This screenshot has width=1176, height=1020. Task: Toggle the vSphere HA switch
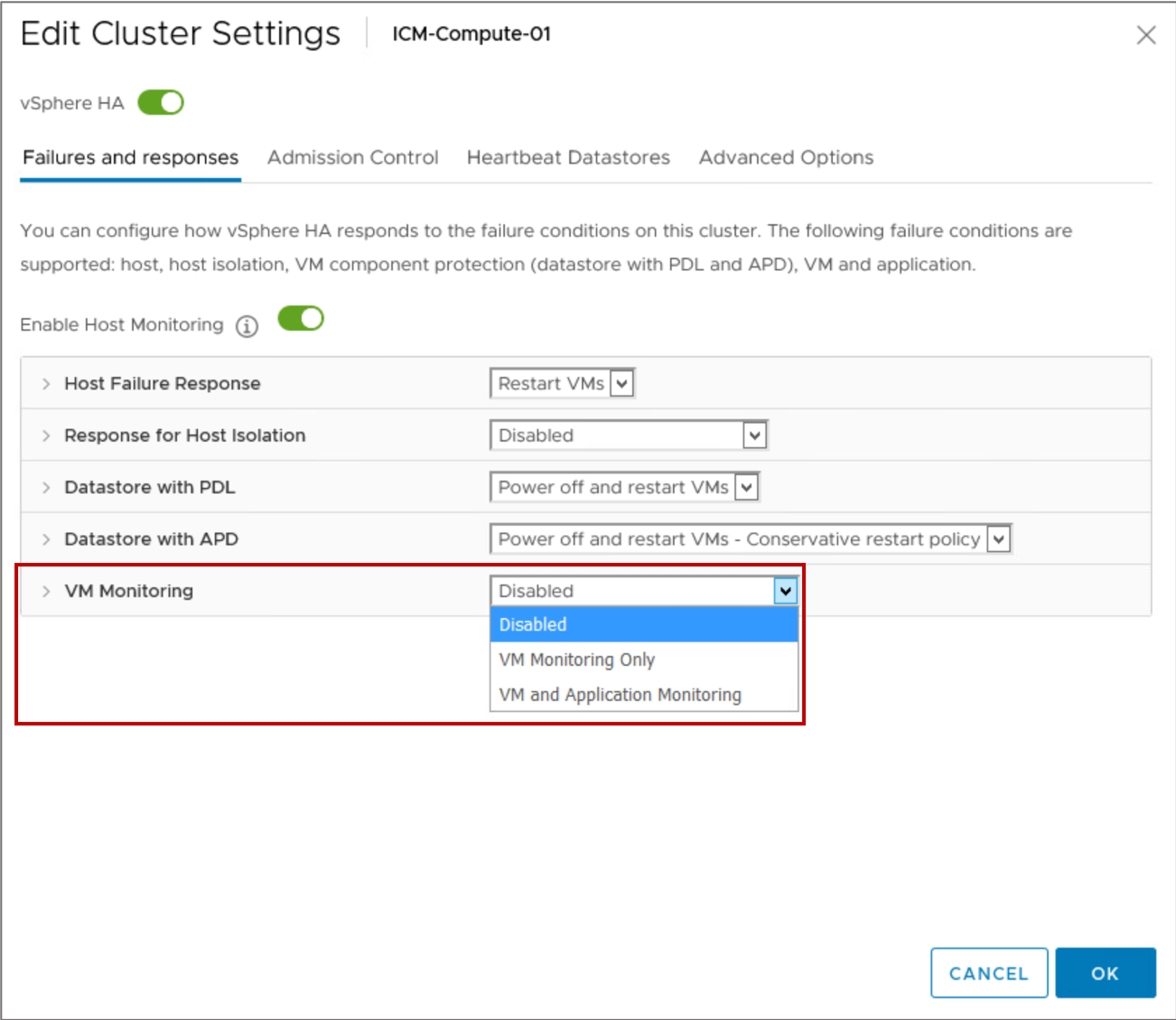pyautogui.click(x=161, y=103)
